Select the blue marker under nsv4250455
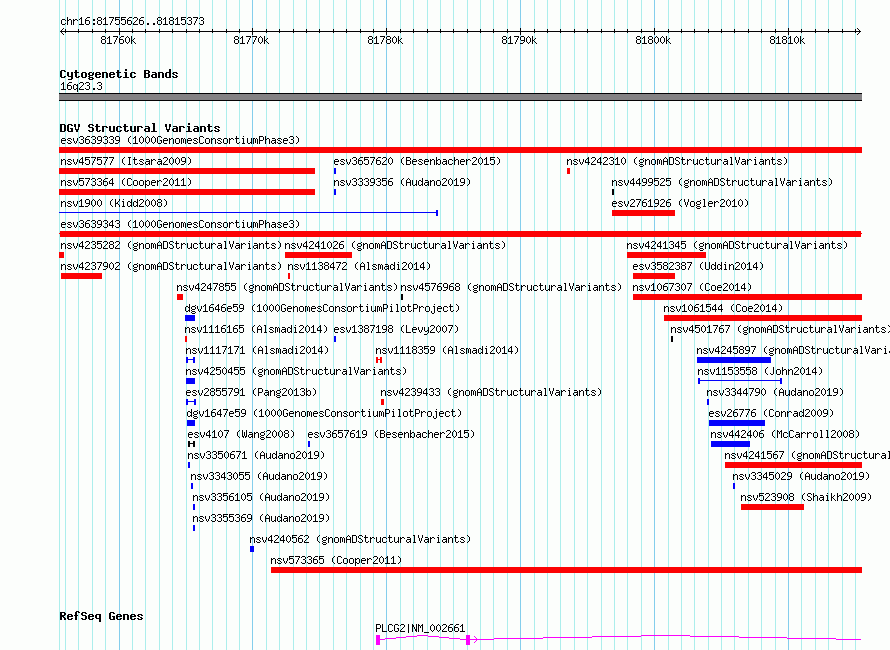 tap(190, 381)
